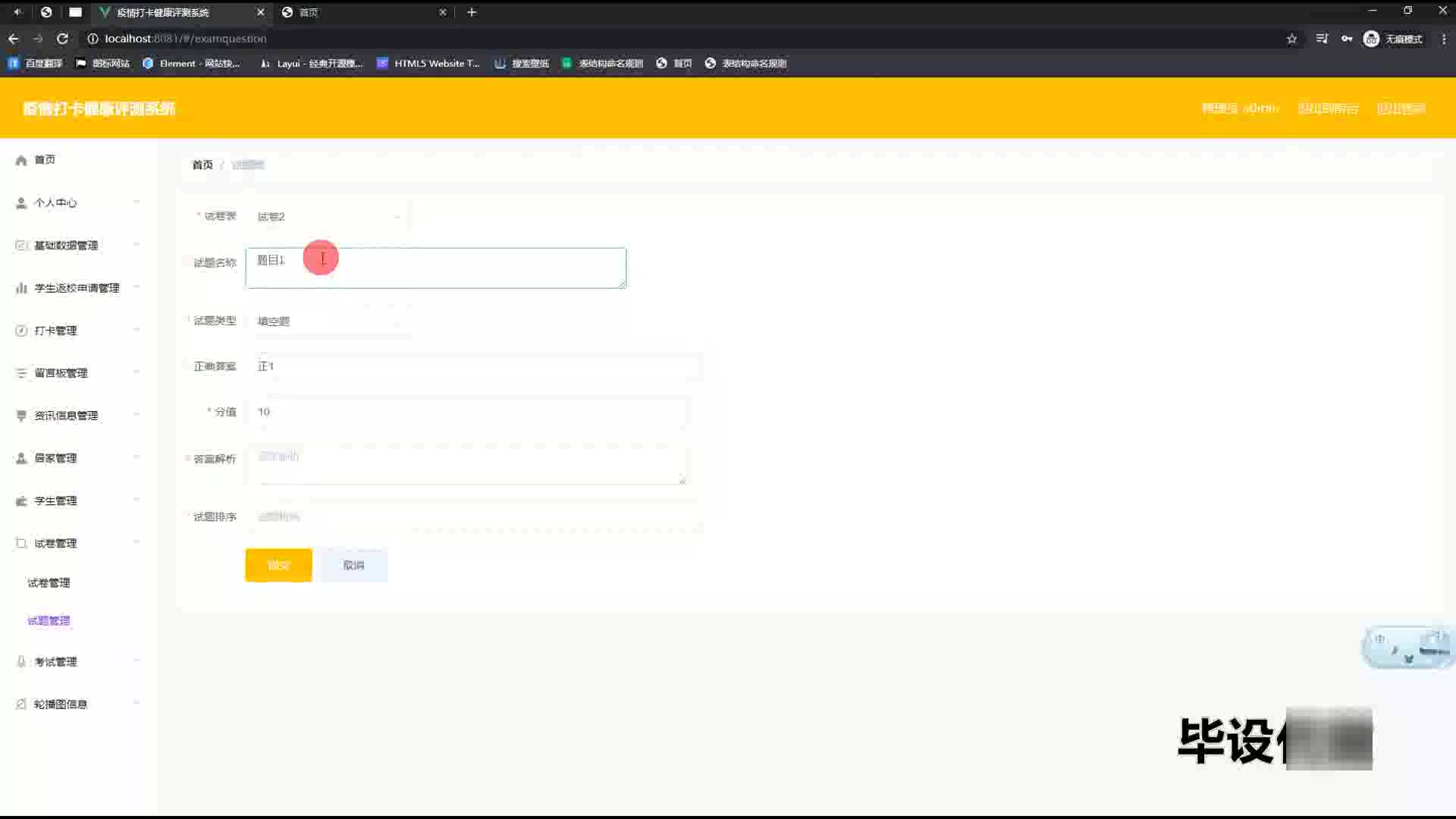This screenshot has height=819, width=1456.
Task: Click the 试卷管理 parent menu icon
Action: [x=21, y=544]
